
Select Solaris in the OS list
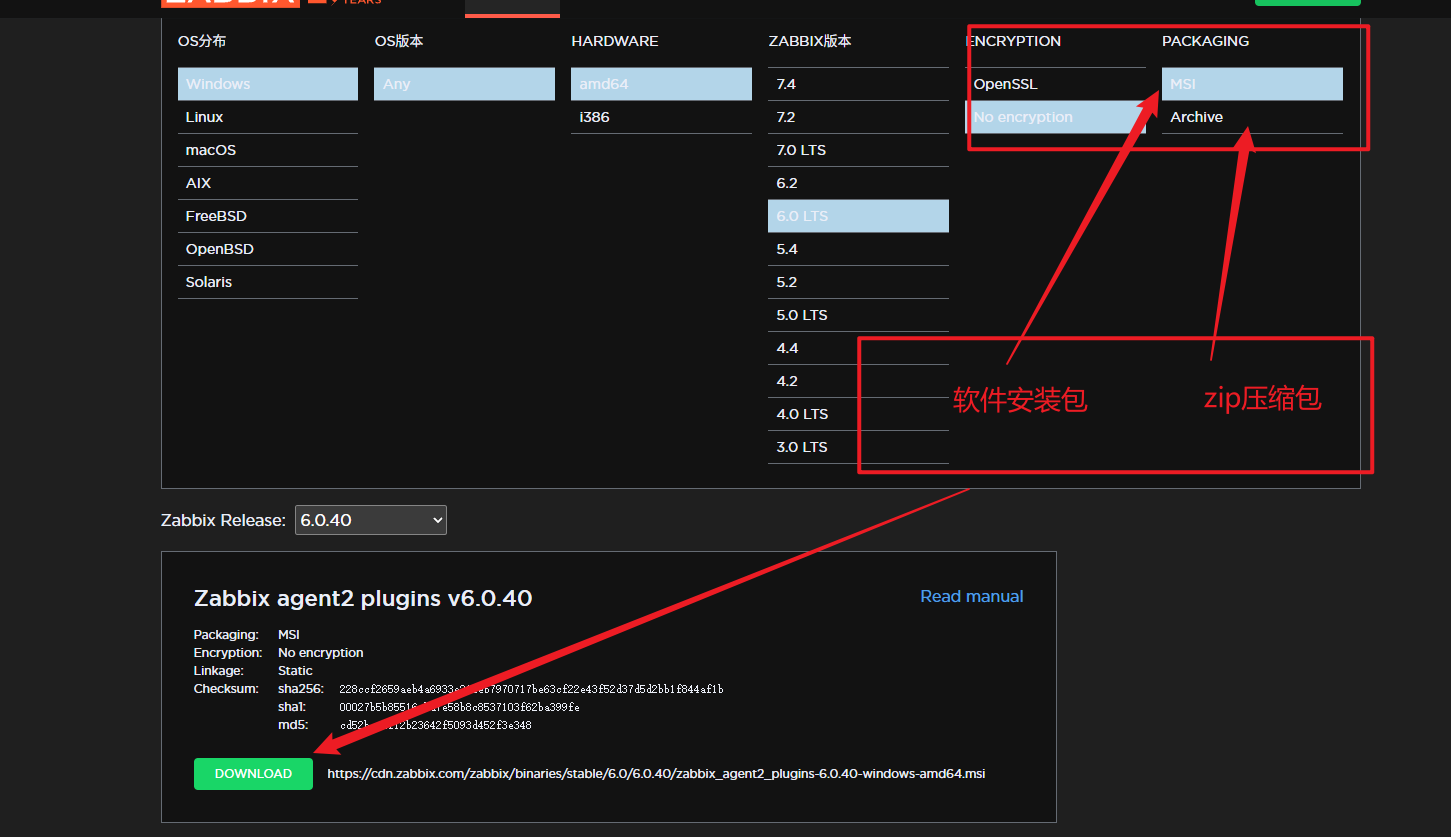coord(268,282)
